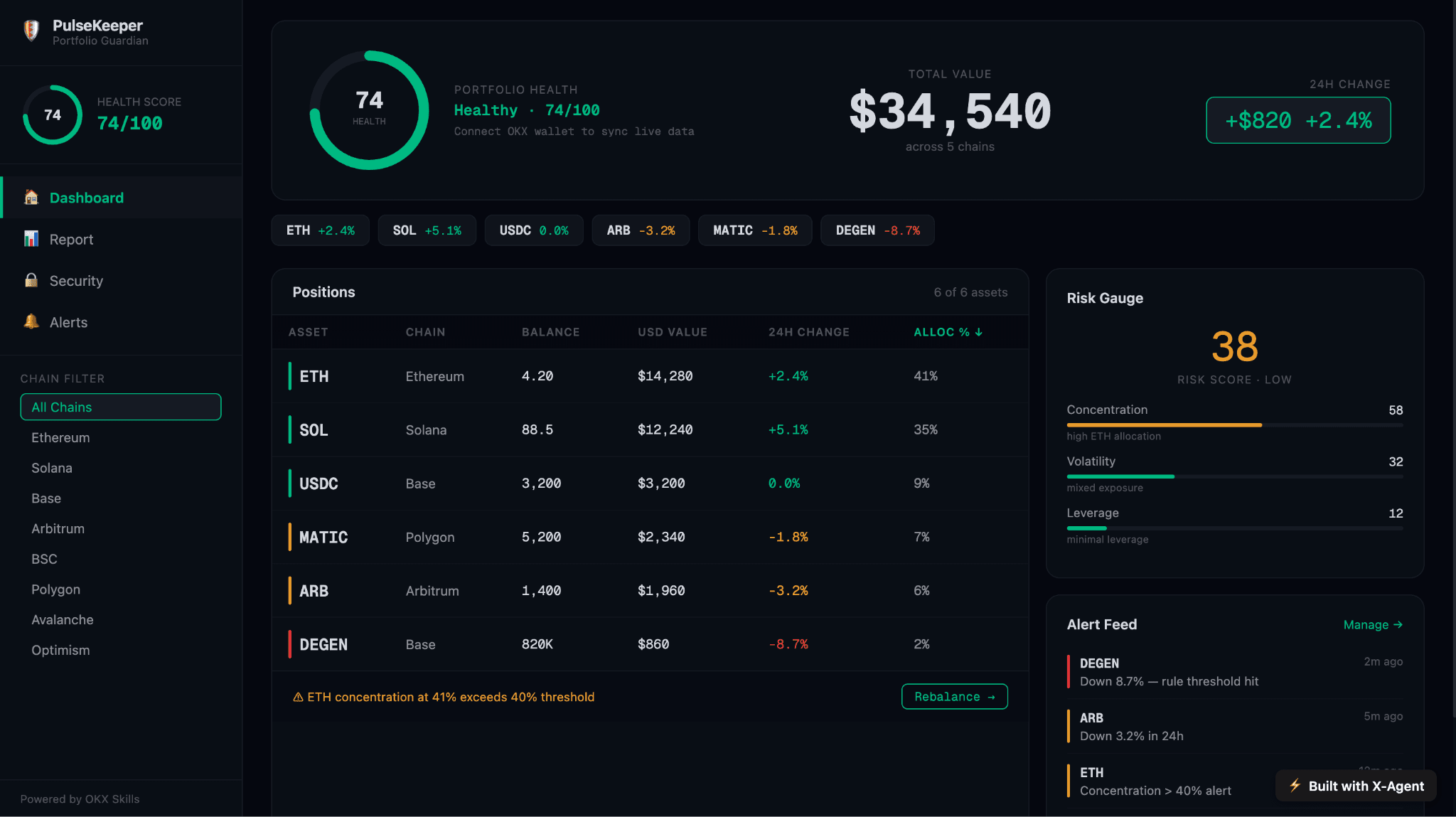Select the All Chains filter
The width and height of the screenshot is (1456, 817).
[x=121, y=407]
